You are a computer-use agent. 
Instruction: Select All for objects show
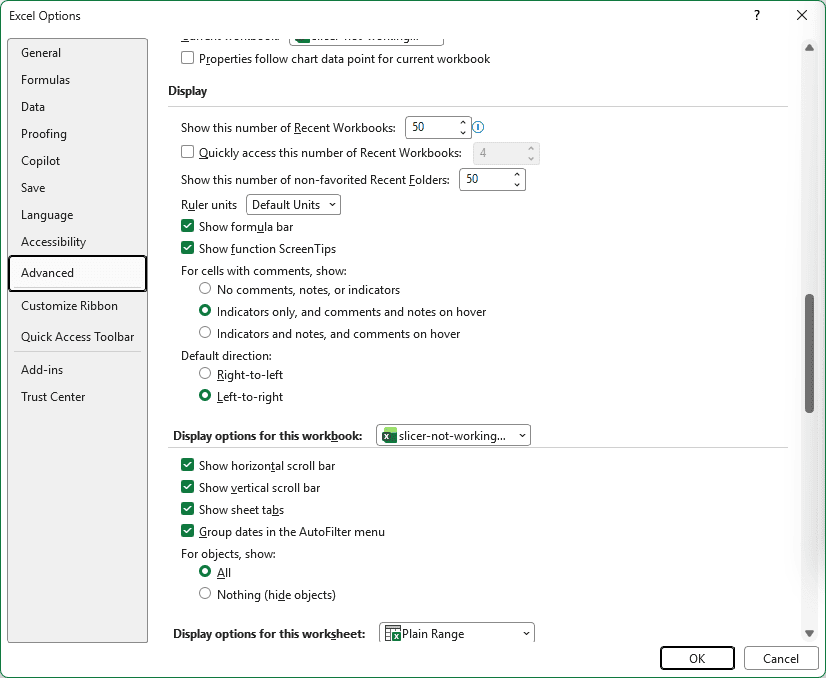pos(205,572)
